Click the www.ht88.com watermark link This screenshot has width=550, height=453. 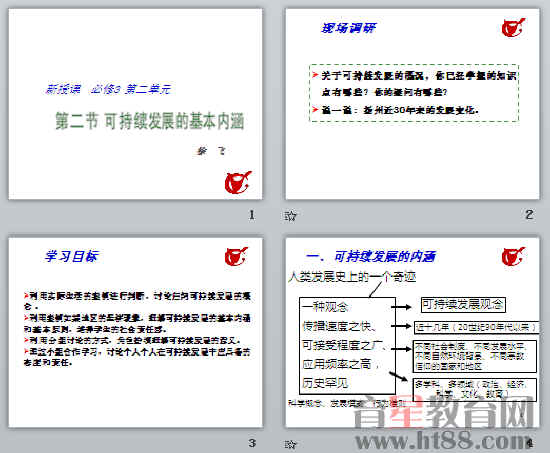(x=443, y=440)
